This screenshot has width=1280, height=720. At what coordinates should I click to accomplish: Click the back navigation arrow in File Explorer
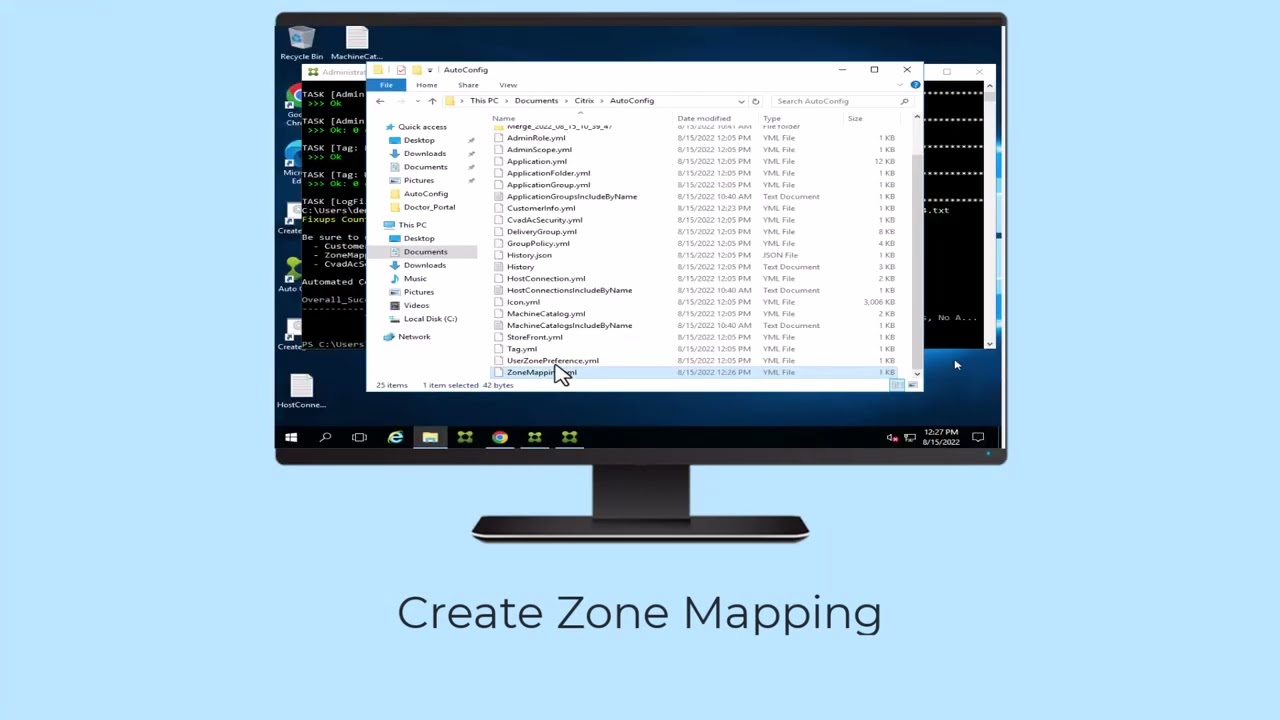click(379, 100)
